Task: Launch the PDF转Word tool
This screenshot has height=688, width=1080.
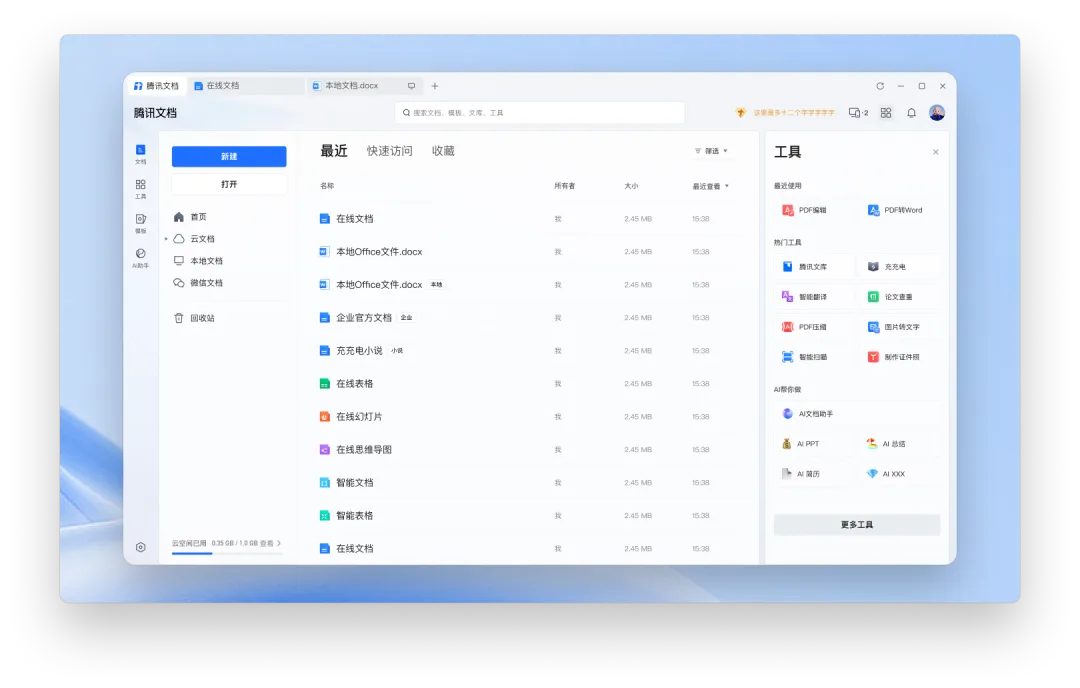Action: click(x=900, y=210)
